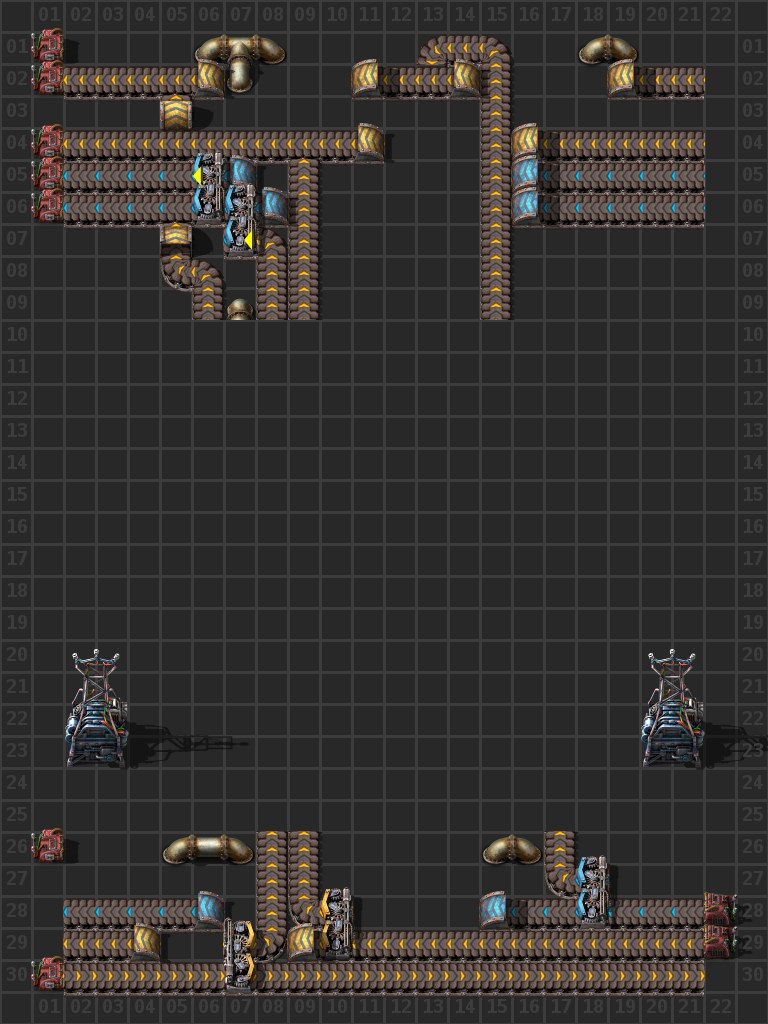Select blue underground belt at column 08 row 06
Image resolution: width=768 pixels, height=1024 pixels.
click(x=274, y=206)
